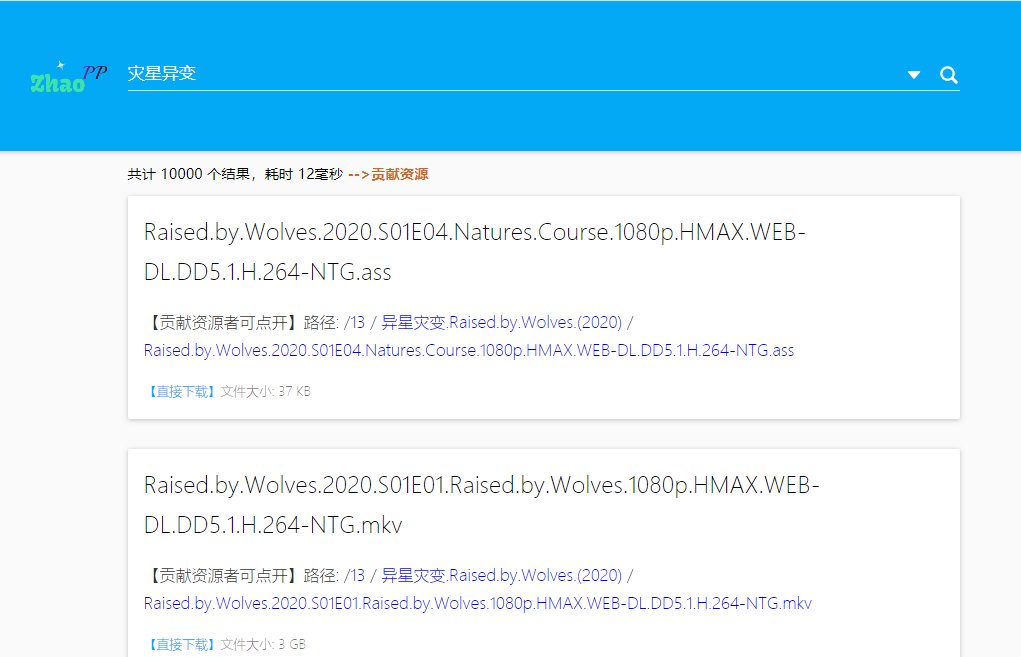Image resolution: width=1021 pixels, height=657 pixels.
Task: Open the /13 path link in second result
Action: (x=355, y=575)
